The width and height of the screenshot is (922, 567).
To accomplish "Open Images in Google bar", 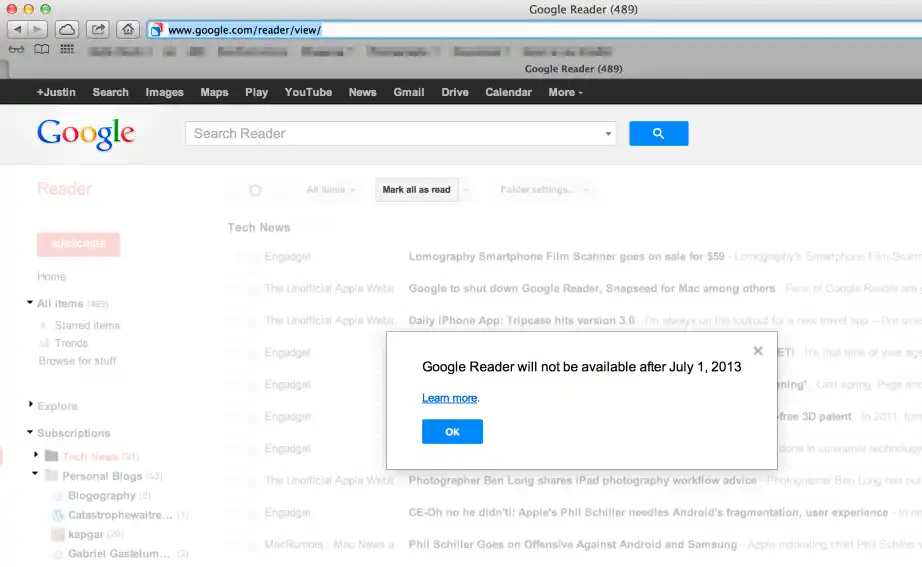I will point(165,92).
